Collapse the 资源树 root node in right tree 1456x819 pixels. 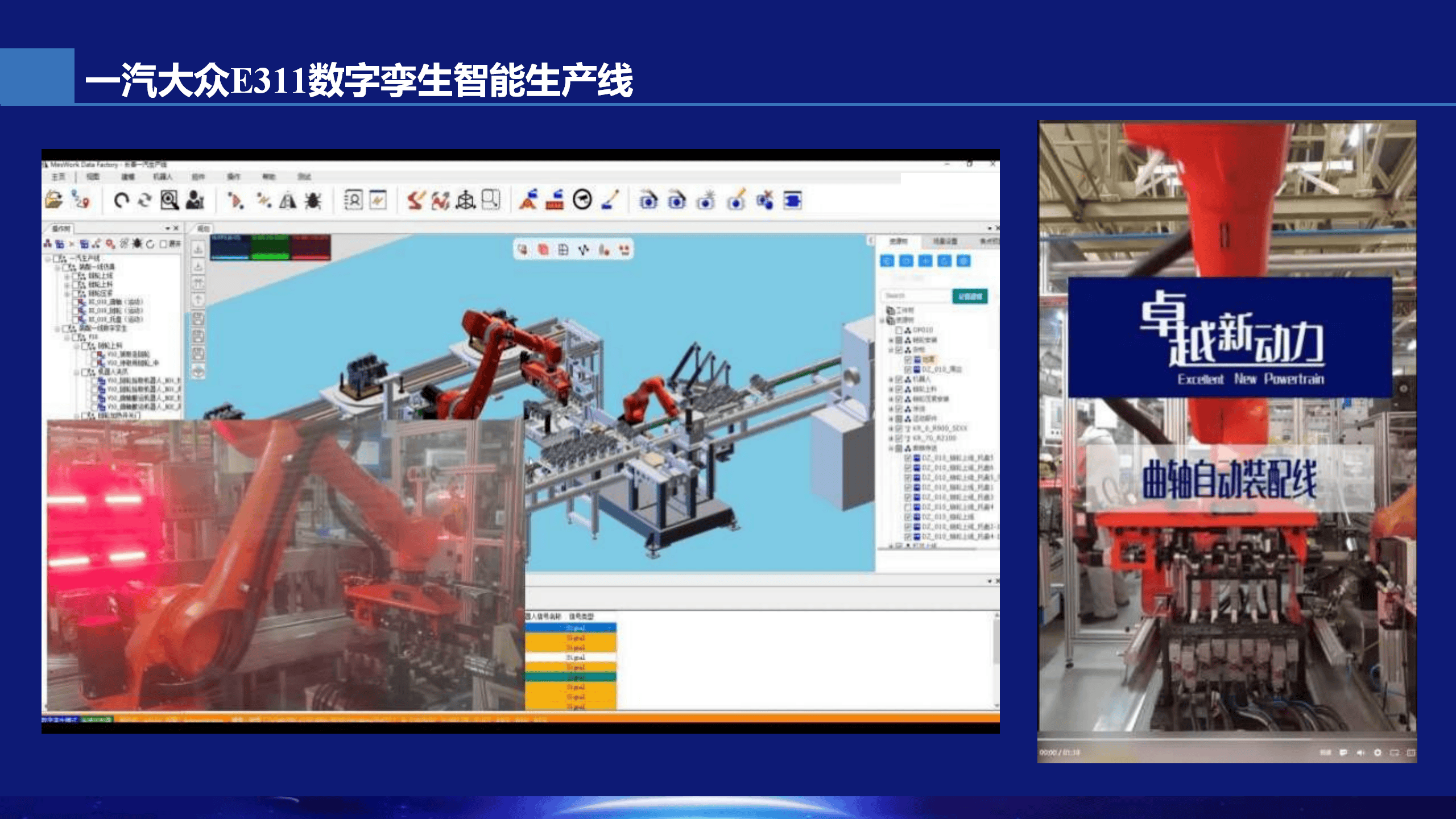[x=883, y=320]
